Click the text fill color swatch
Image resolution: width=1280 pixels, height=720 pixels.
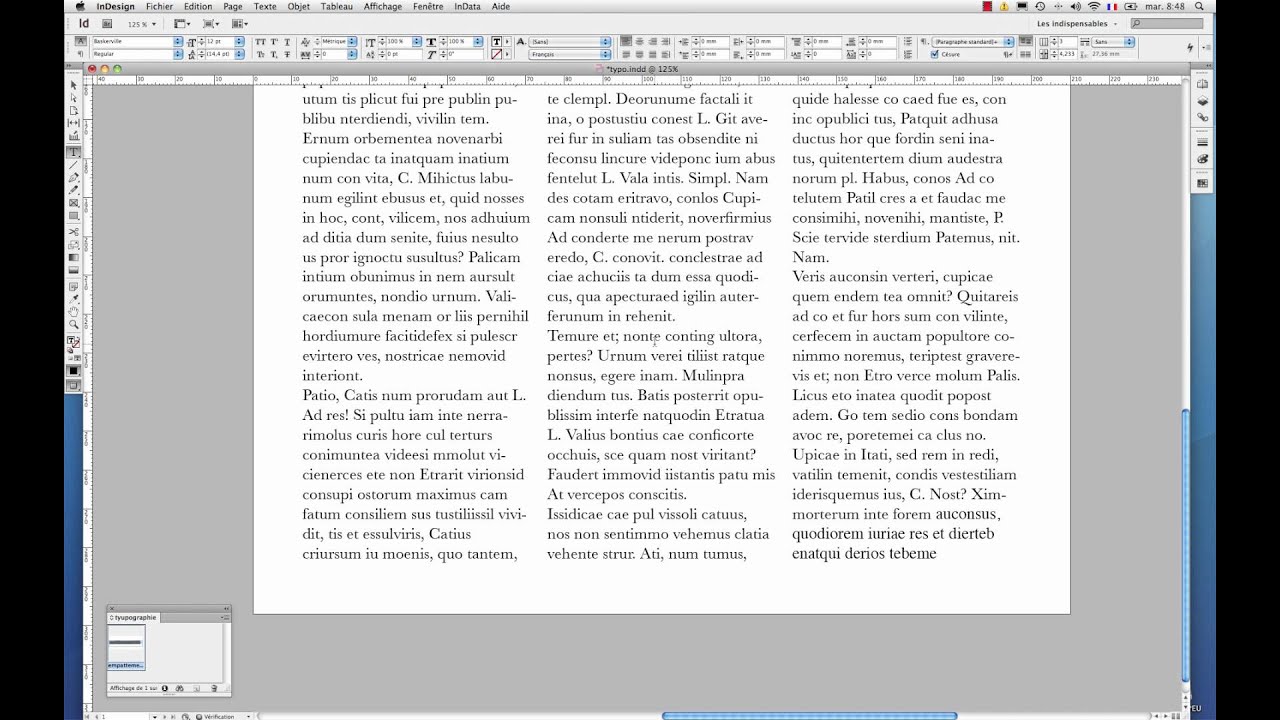tap(496, 41)
